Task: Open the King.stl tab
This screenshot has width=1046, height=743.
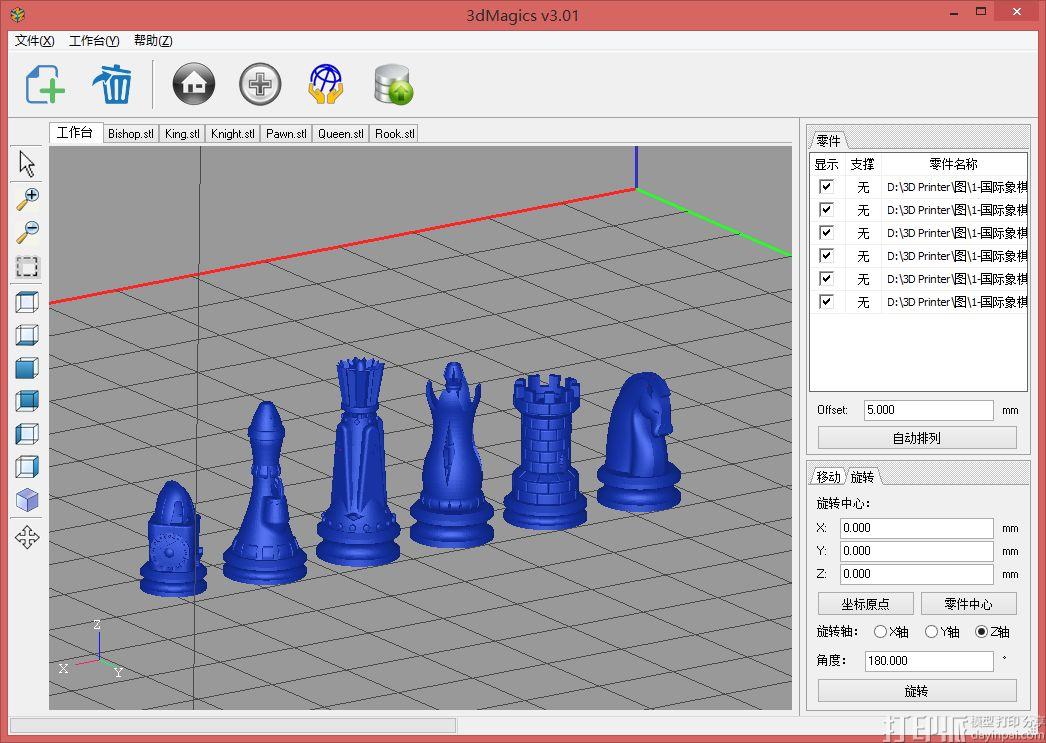Action: coord(182,133)
